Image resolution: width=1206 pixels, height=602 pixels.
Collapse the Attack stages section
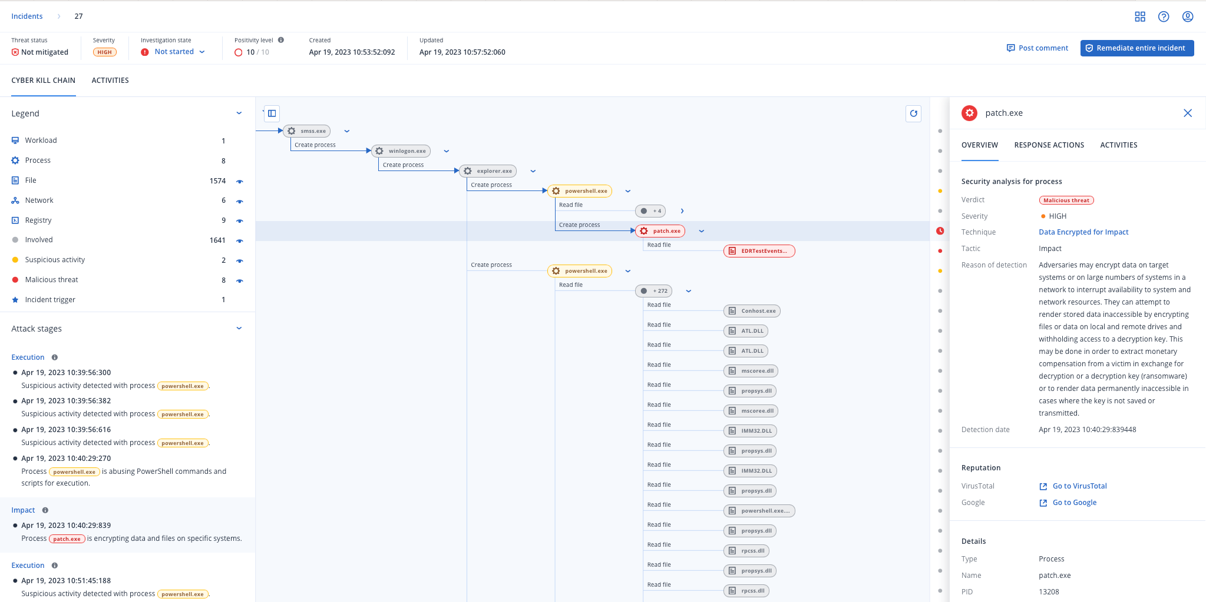[239, 328]
